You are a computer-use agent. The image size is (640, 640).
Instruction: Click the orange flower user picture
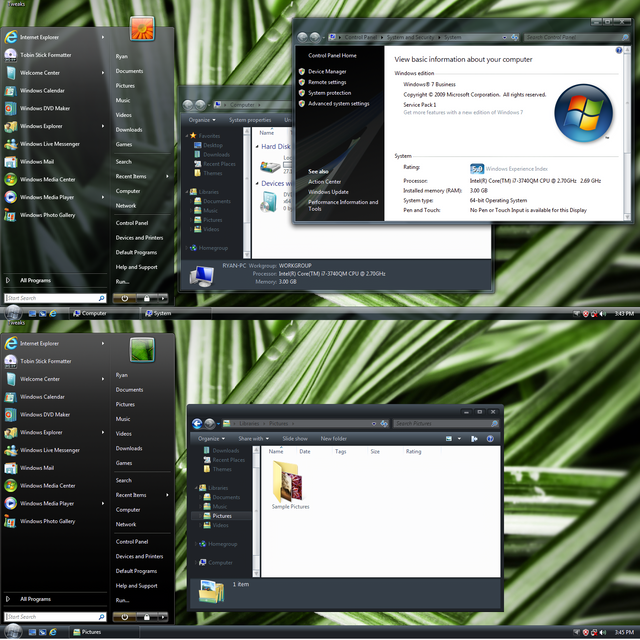tap(142, 29)
